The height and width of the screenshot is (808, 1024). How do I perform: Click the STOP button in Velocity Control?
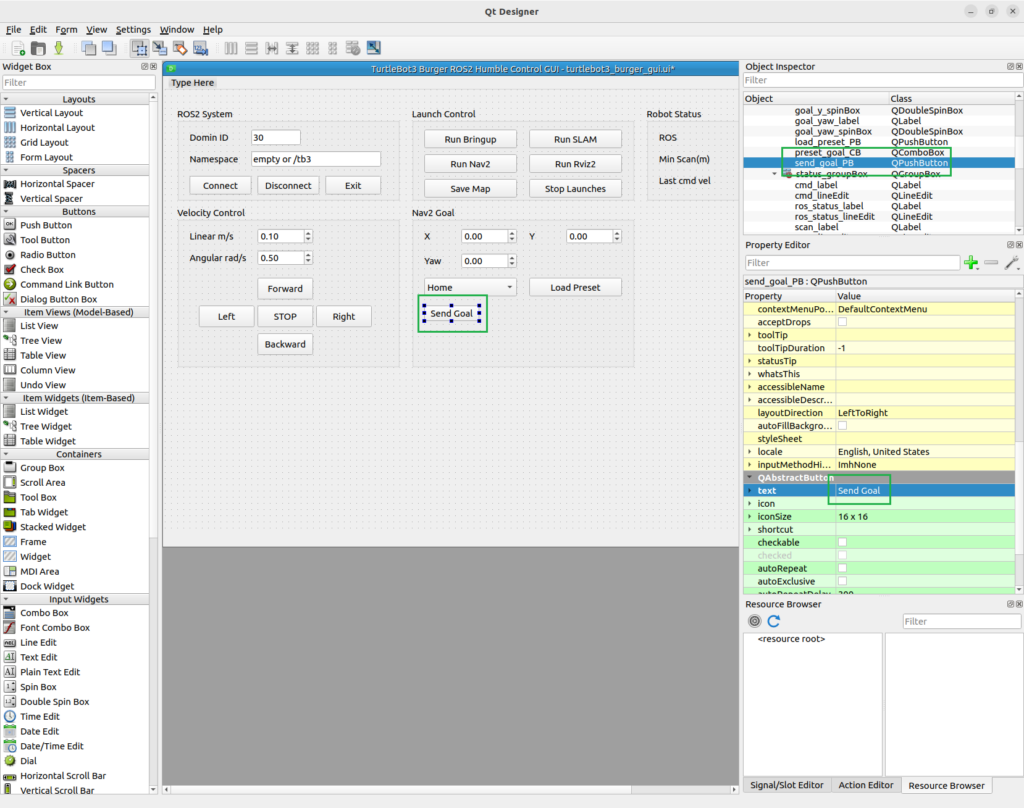pyautogui.click(x=285, y=316)
